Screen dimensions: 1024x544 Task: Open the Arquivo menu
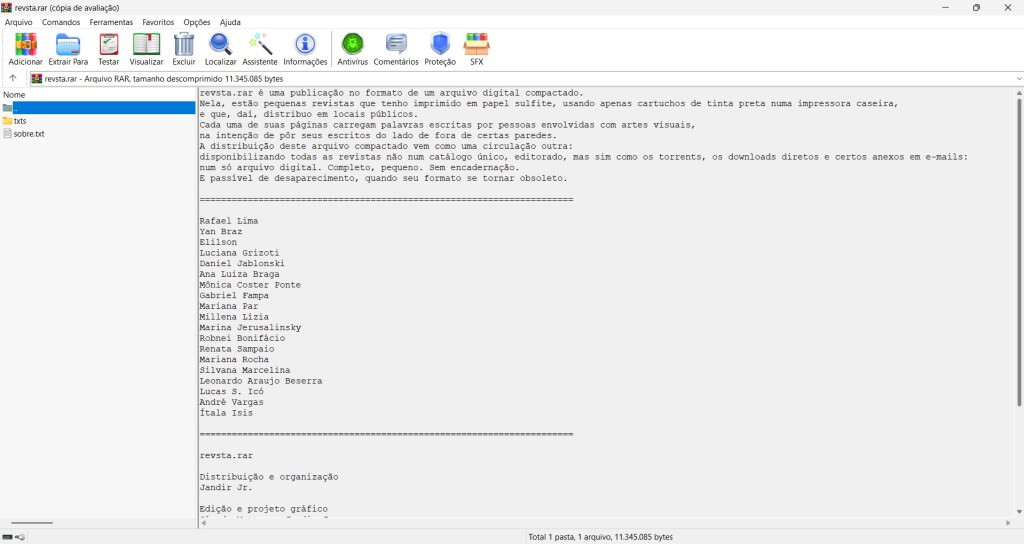(x=19, y=22)
